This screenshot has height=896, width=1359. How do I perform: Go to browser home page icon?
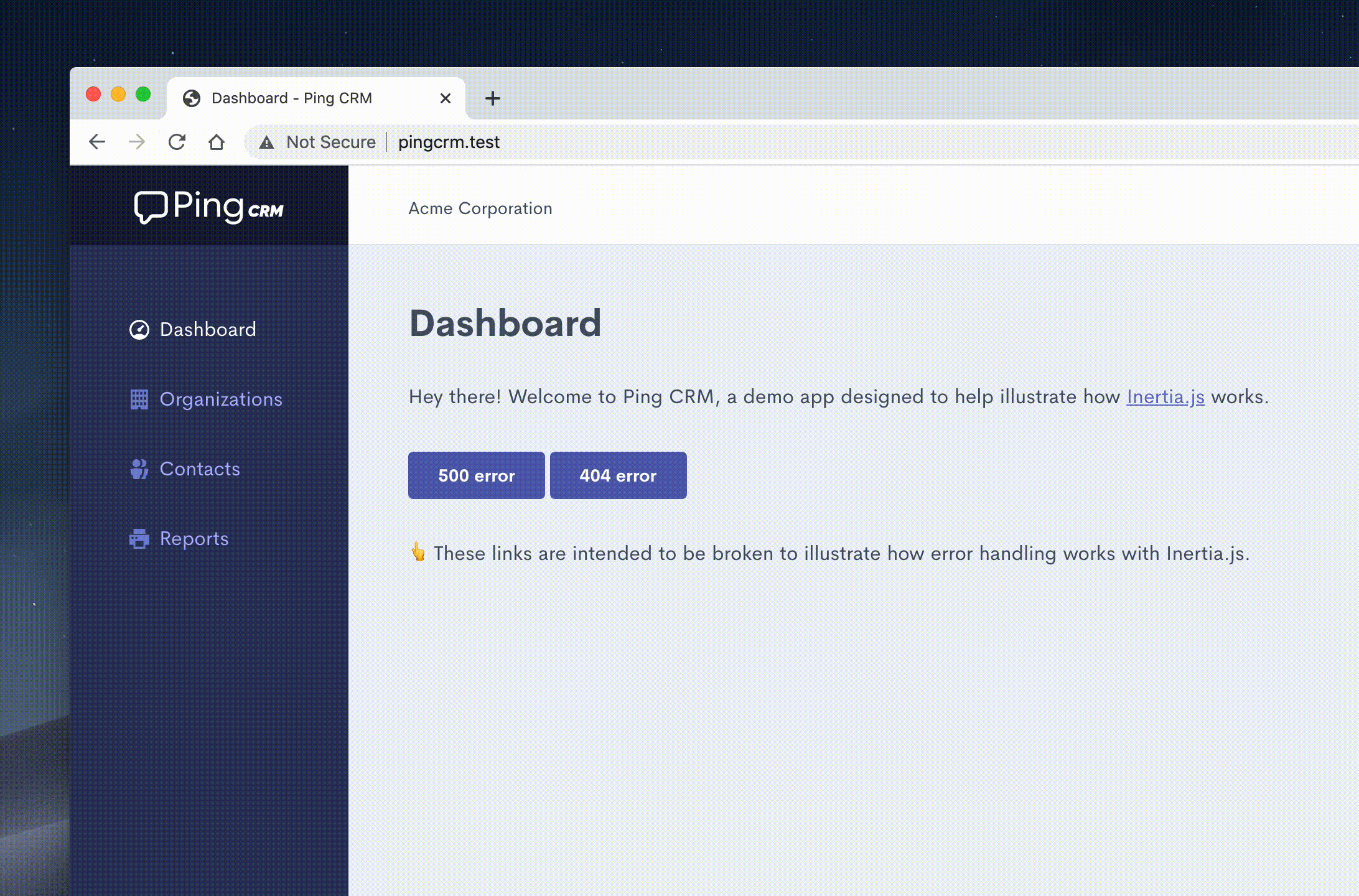pyautogui.click(x=216, y=142)
